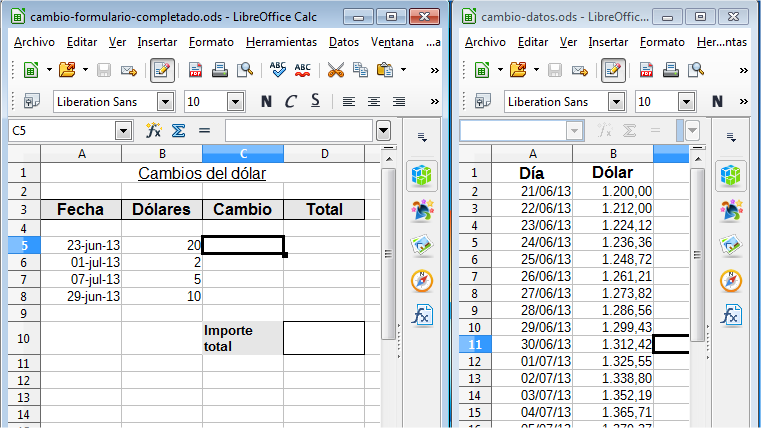This screenshot has width=761, height=428.
Task: Open Print preview in left window
Action: click(245, 70)
